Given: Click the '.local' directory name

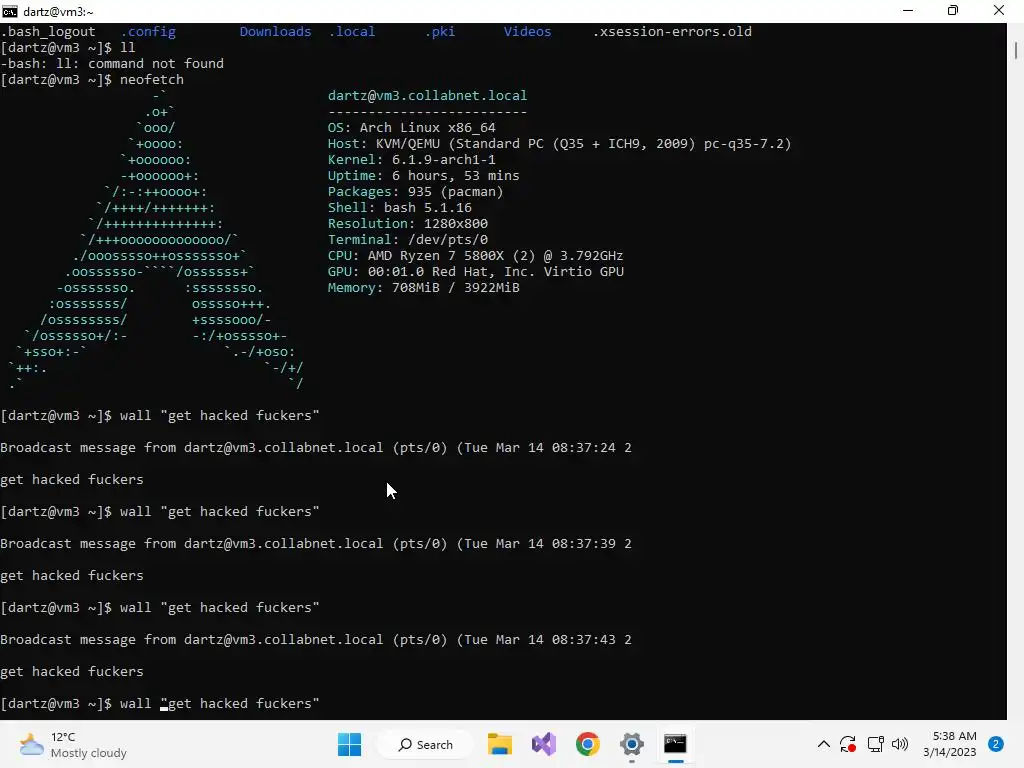Looking at the screenshot, I should tap(352, 31).
